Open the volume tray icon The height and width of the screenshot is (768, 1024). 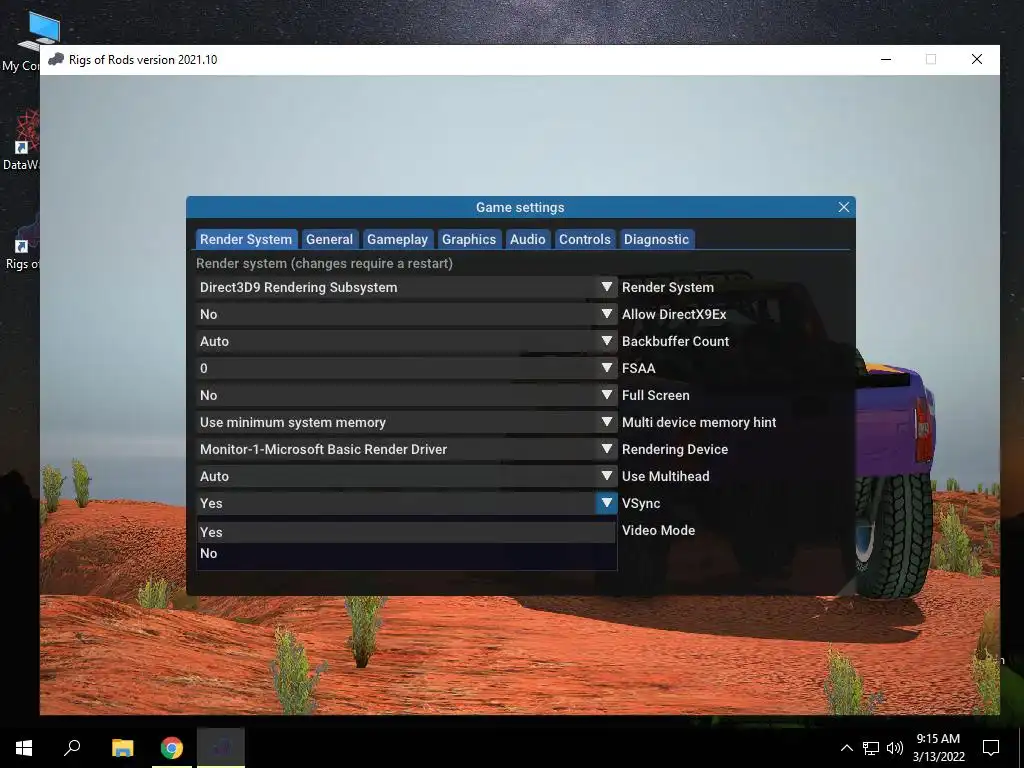[894, 748]
